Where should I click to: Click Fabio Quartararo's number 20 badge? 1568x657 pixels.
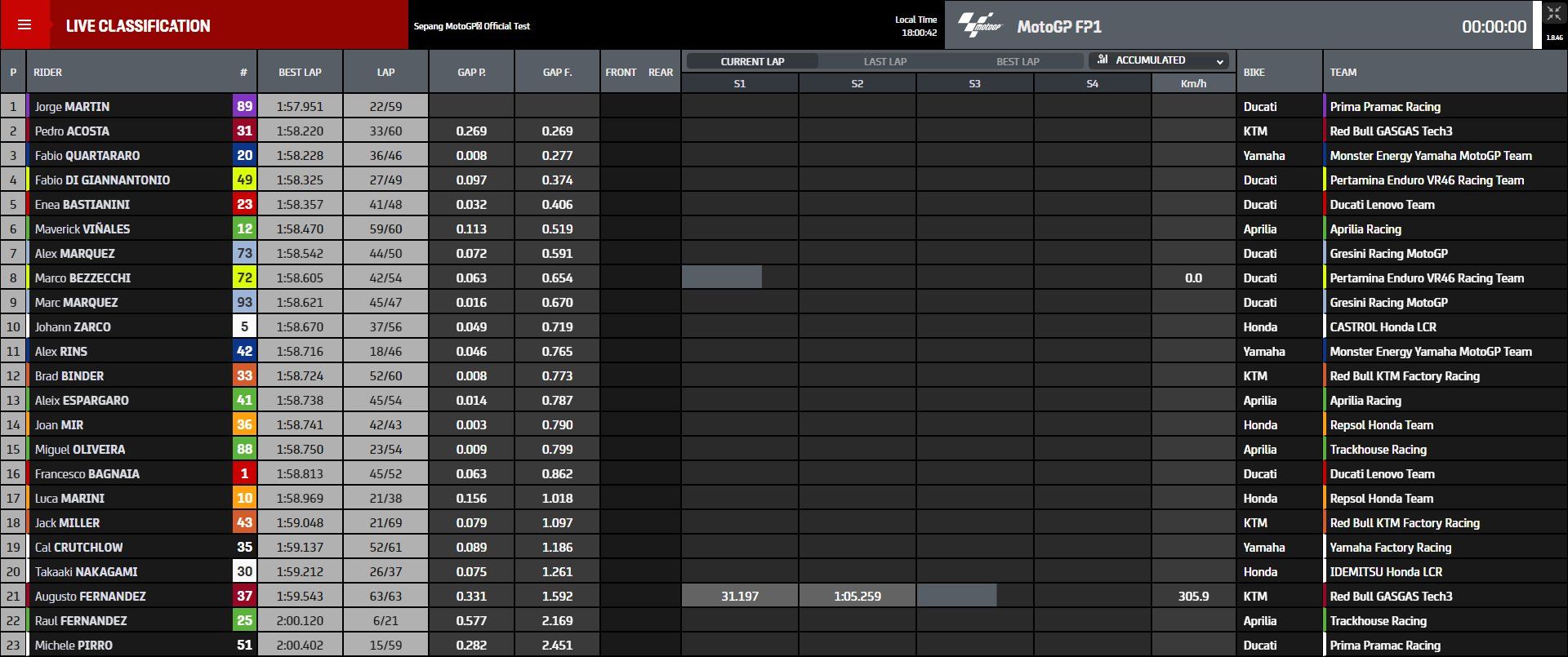click(244, 155)
